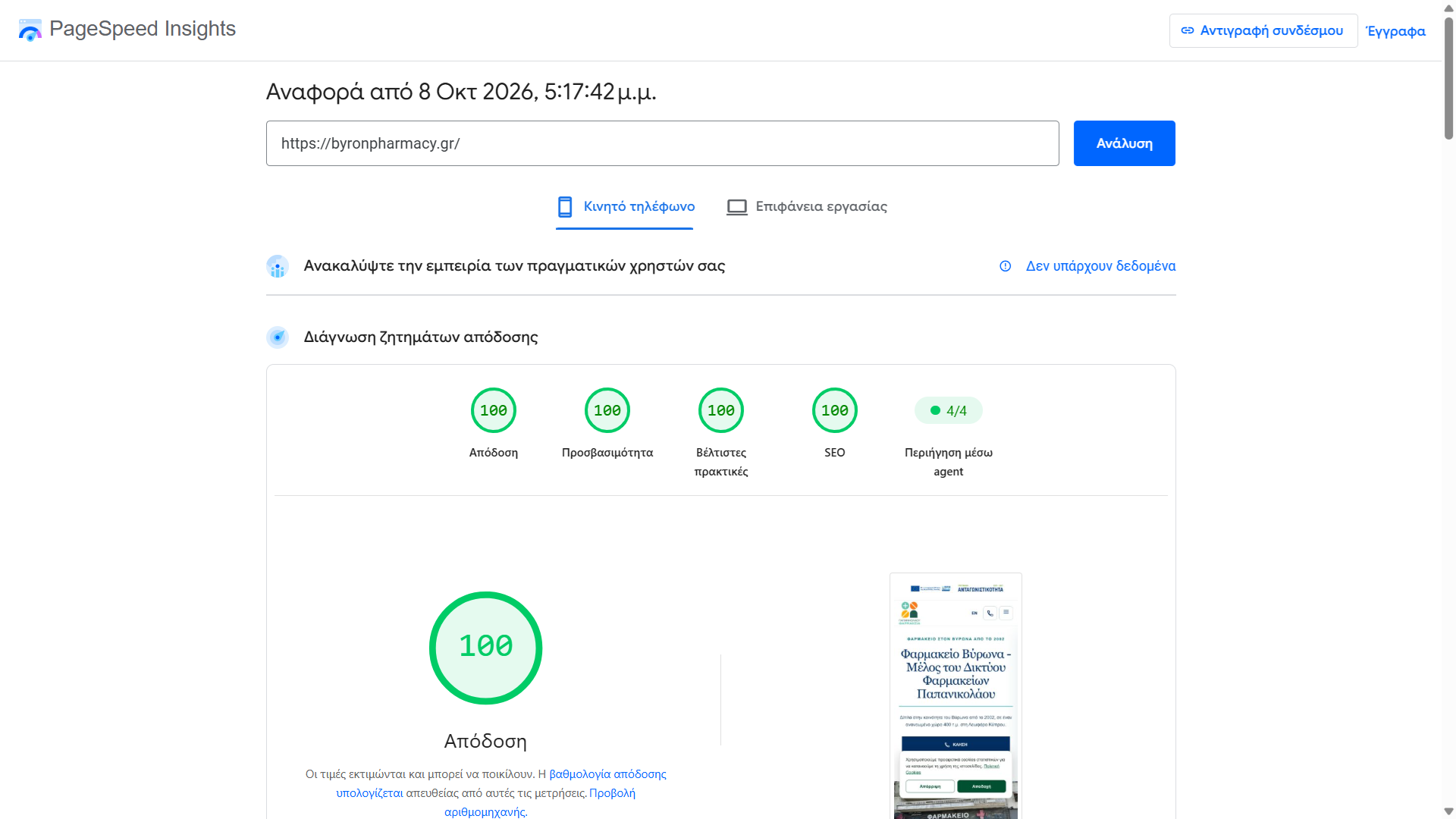The height and width of the screenshot is (819, 1456).
Task: Click the large 100 performance gauge
Action: [486, 648]
